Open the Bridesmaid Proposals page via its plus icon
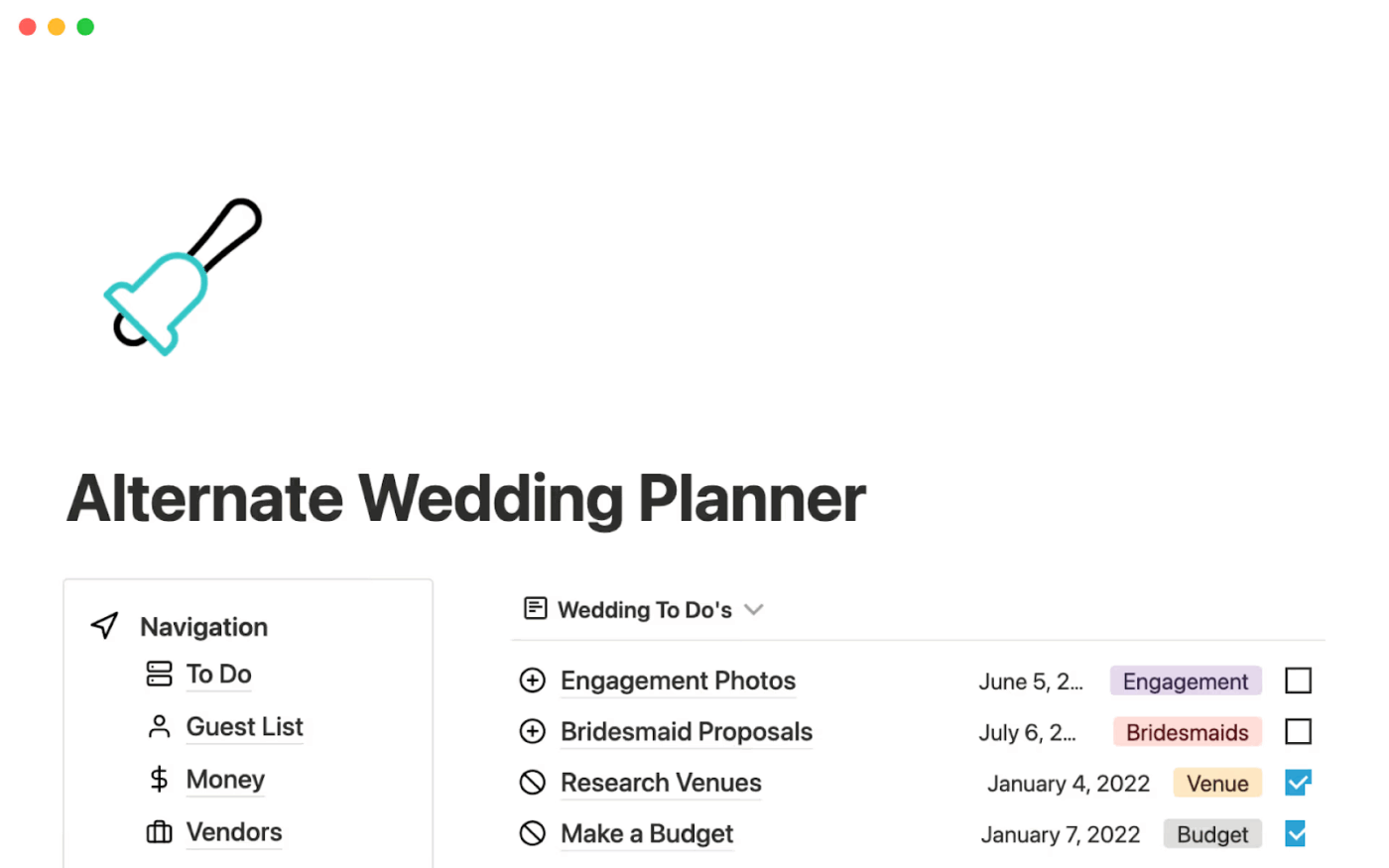This screenshot has width=1389, height=868. tap(533, 731)
